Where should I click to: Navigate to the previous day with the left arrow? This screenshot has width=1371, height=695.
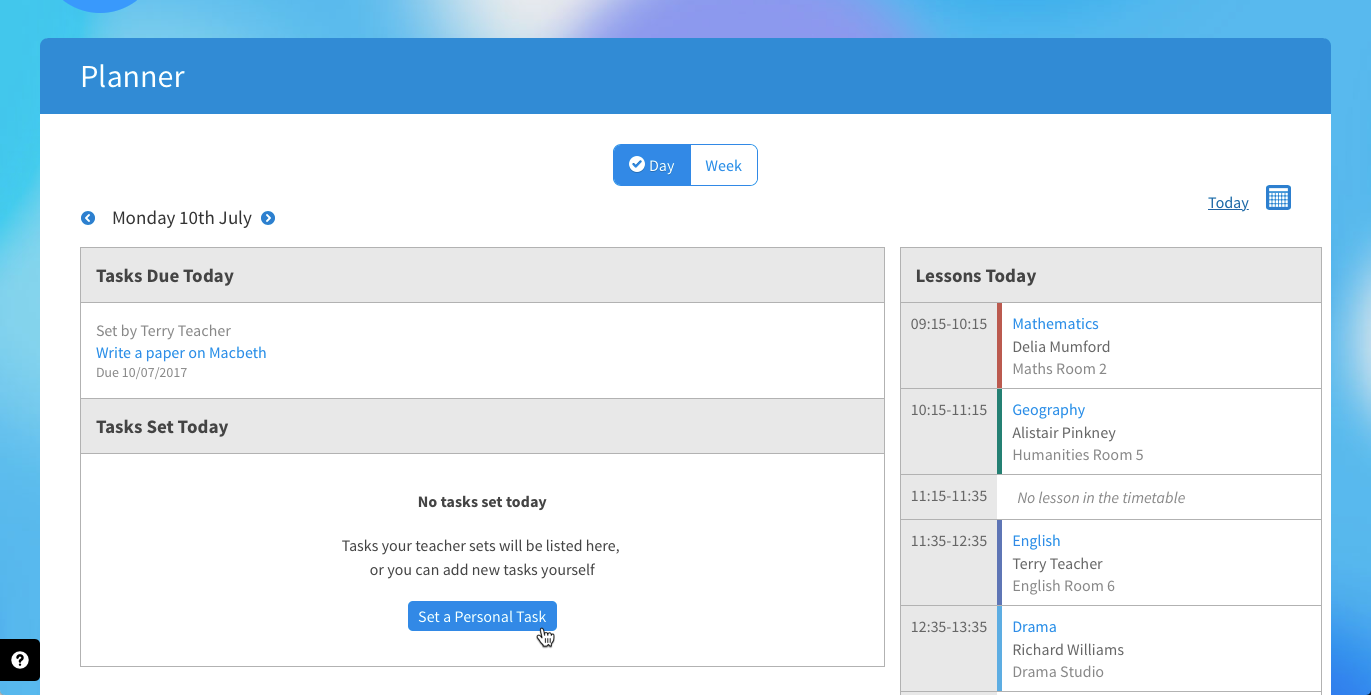pos(87,217)
